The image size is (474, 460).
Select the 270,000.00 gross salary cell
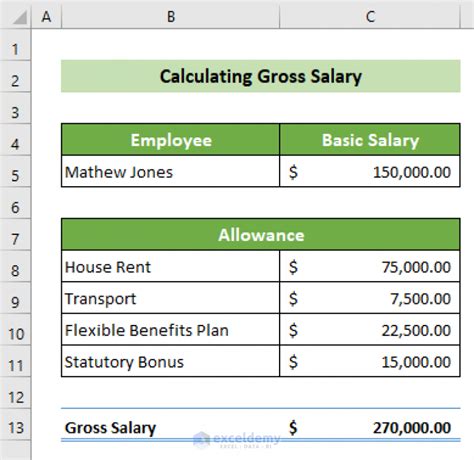point(370,425)
